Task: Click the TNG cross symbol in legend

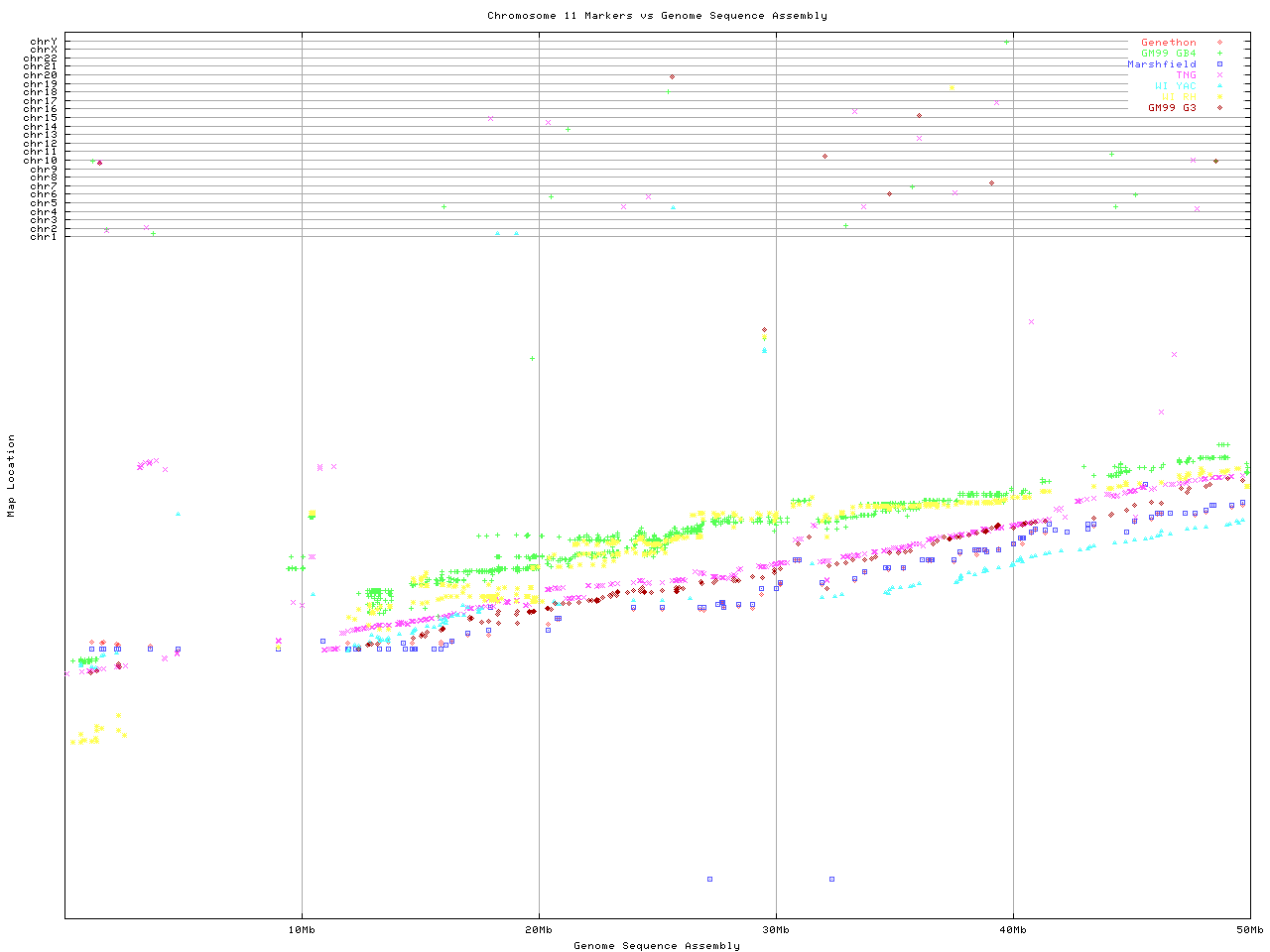Action: coord(1219,75)
